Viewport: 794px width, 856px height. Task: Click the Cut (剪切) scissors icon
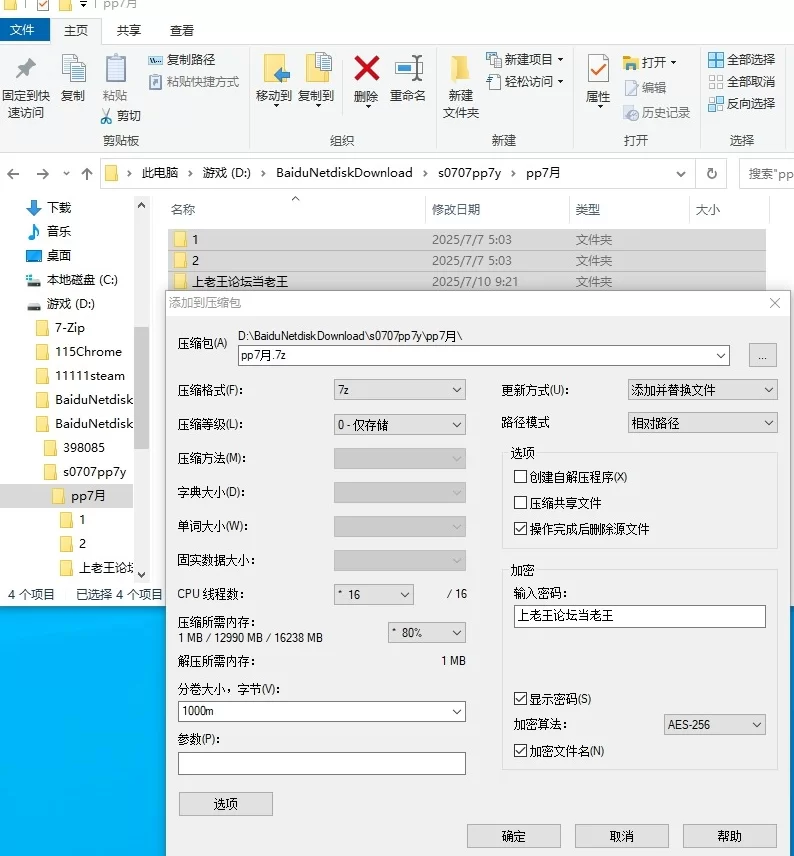[x=106, y=116]
